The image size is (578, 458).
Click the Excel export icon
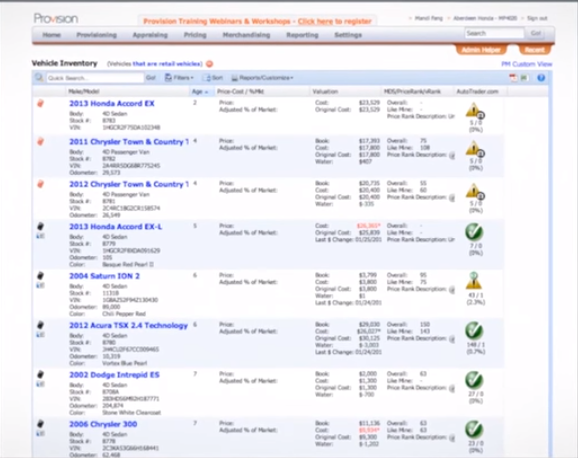coord(524,77)
